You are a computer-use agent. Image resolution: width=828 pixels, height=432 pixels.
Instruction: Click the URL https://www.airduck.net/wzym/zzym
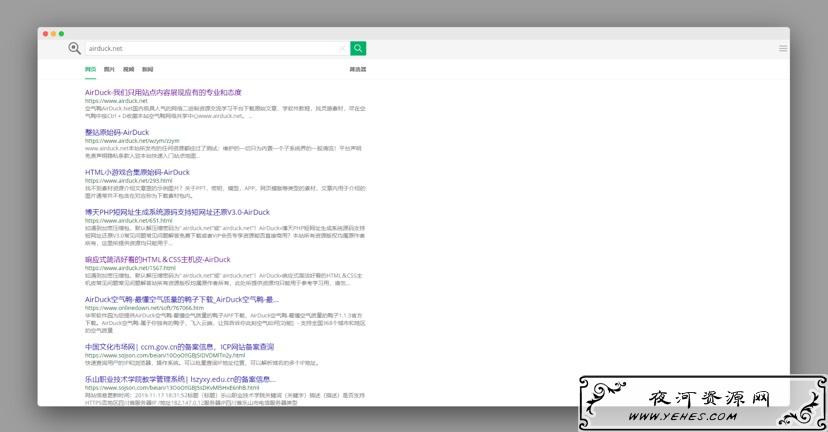pos(132,141)
